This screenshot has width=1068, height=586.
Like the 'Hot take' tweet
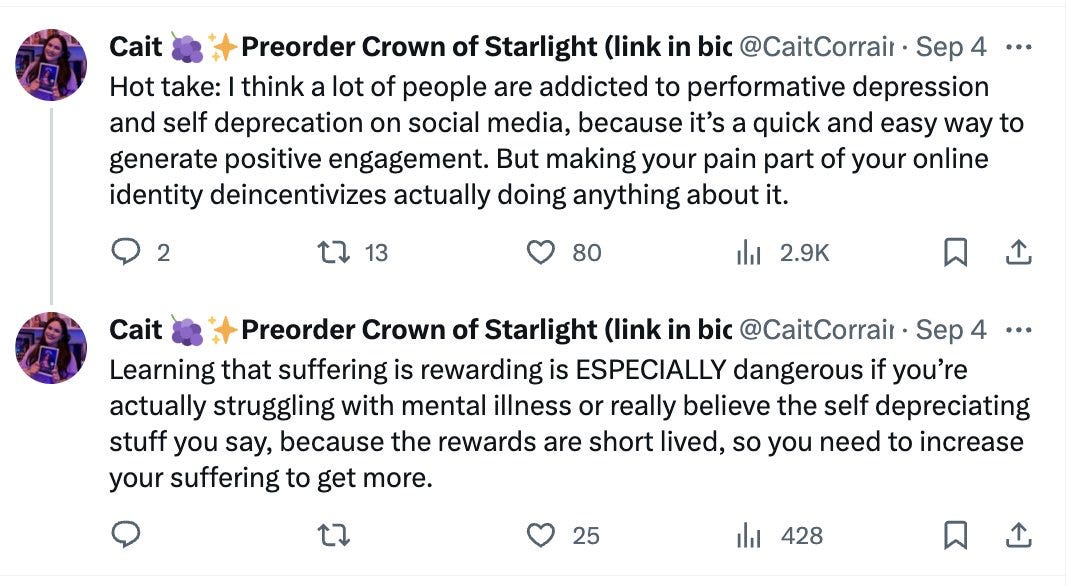[x=543, y=253]
